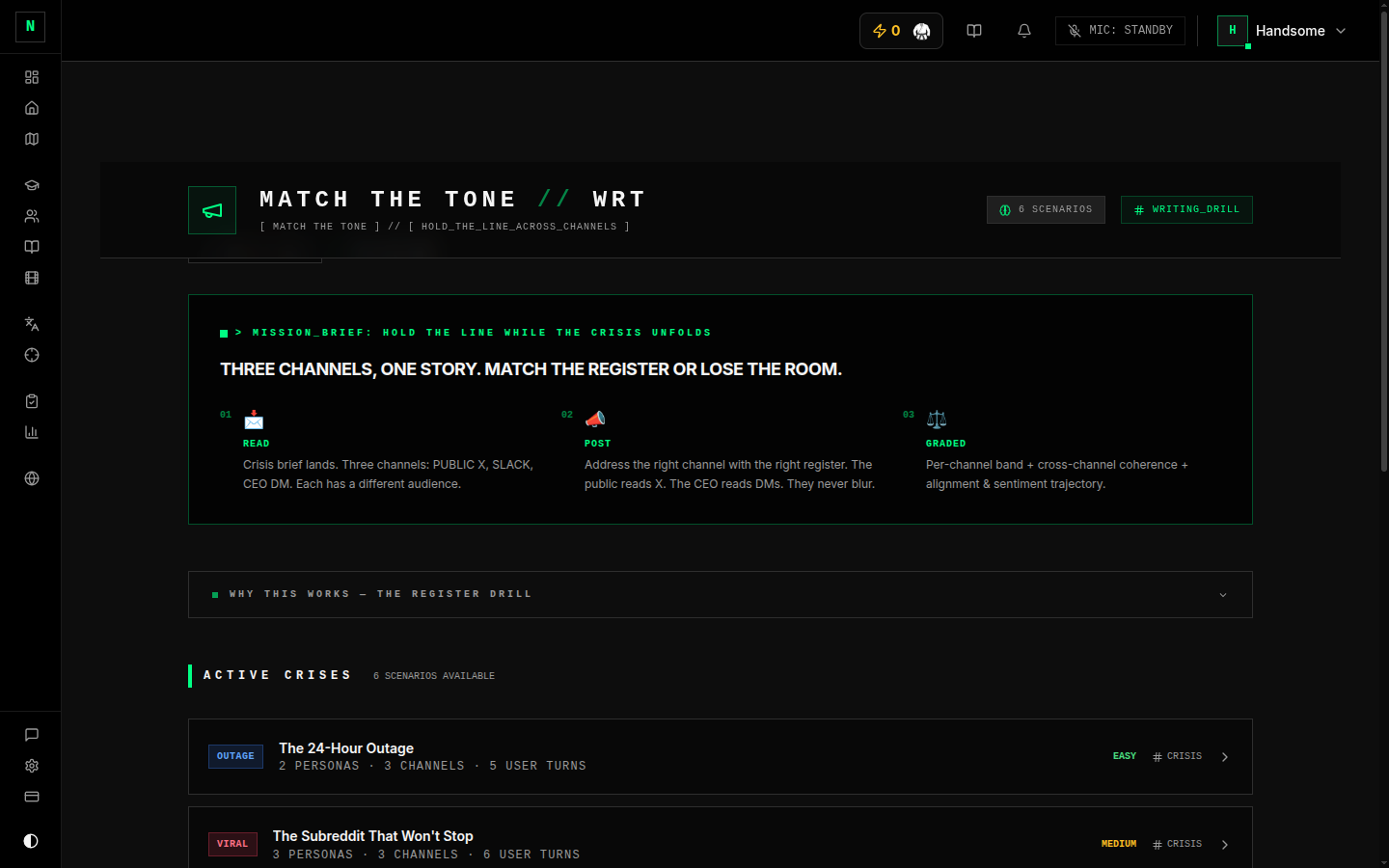Click the green H avatar square
The height and width of the screenshot is (868, 1389).
point(1233,31)
